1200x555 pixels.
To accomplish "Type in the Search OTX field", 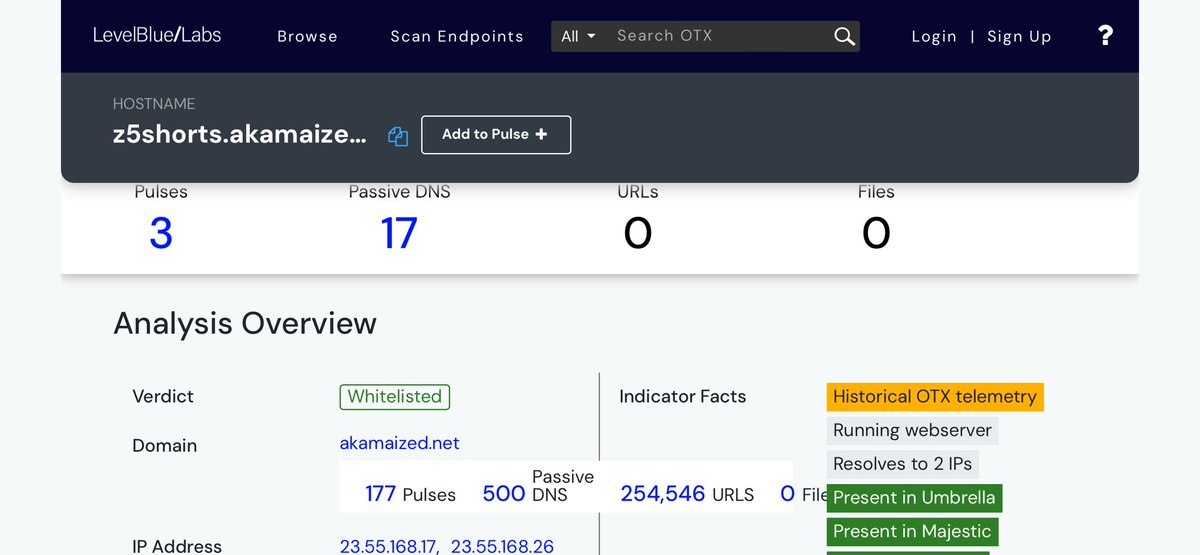I will point(720,36).
